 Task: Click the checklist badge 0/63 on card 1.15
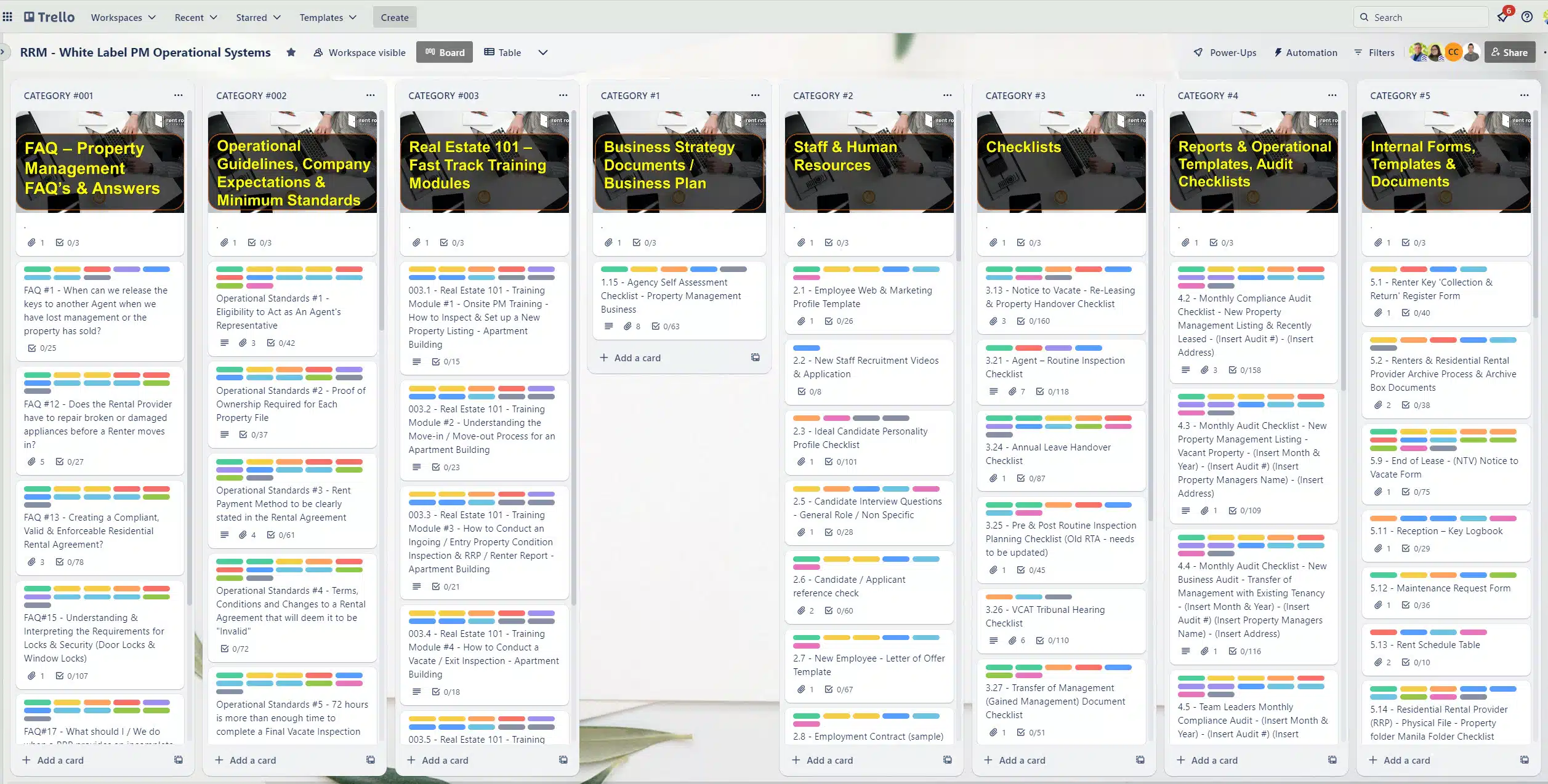[x=665, y=326]
